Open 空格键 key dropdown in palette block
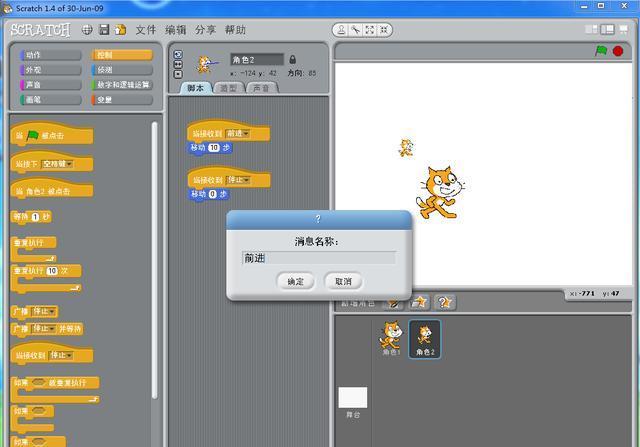This screenshot has height=447, width=640. tap(58, 164)
